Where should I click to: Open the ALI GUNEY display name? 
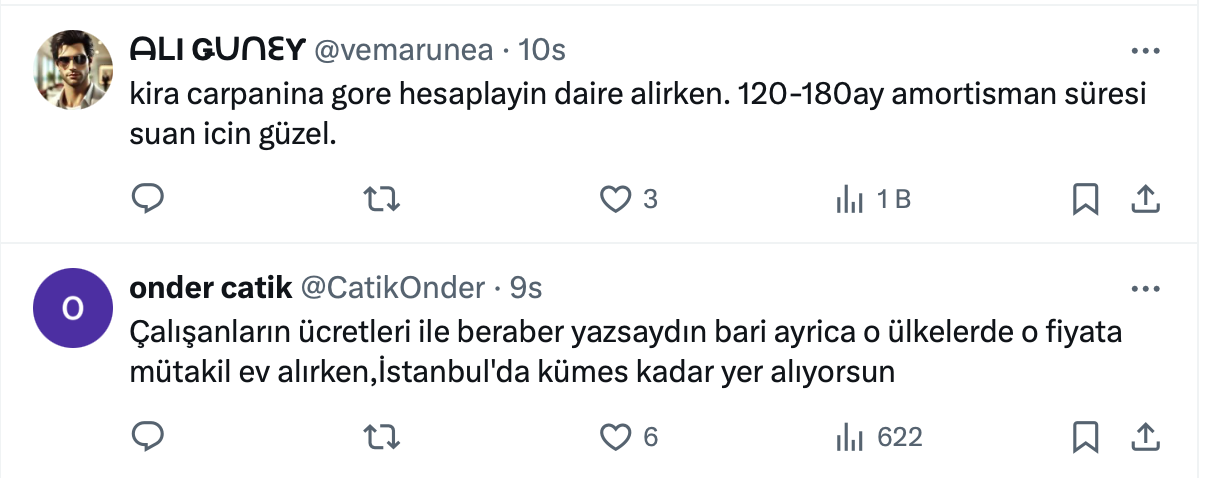coord(217,50)
